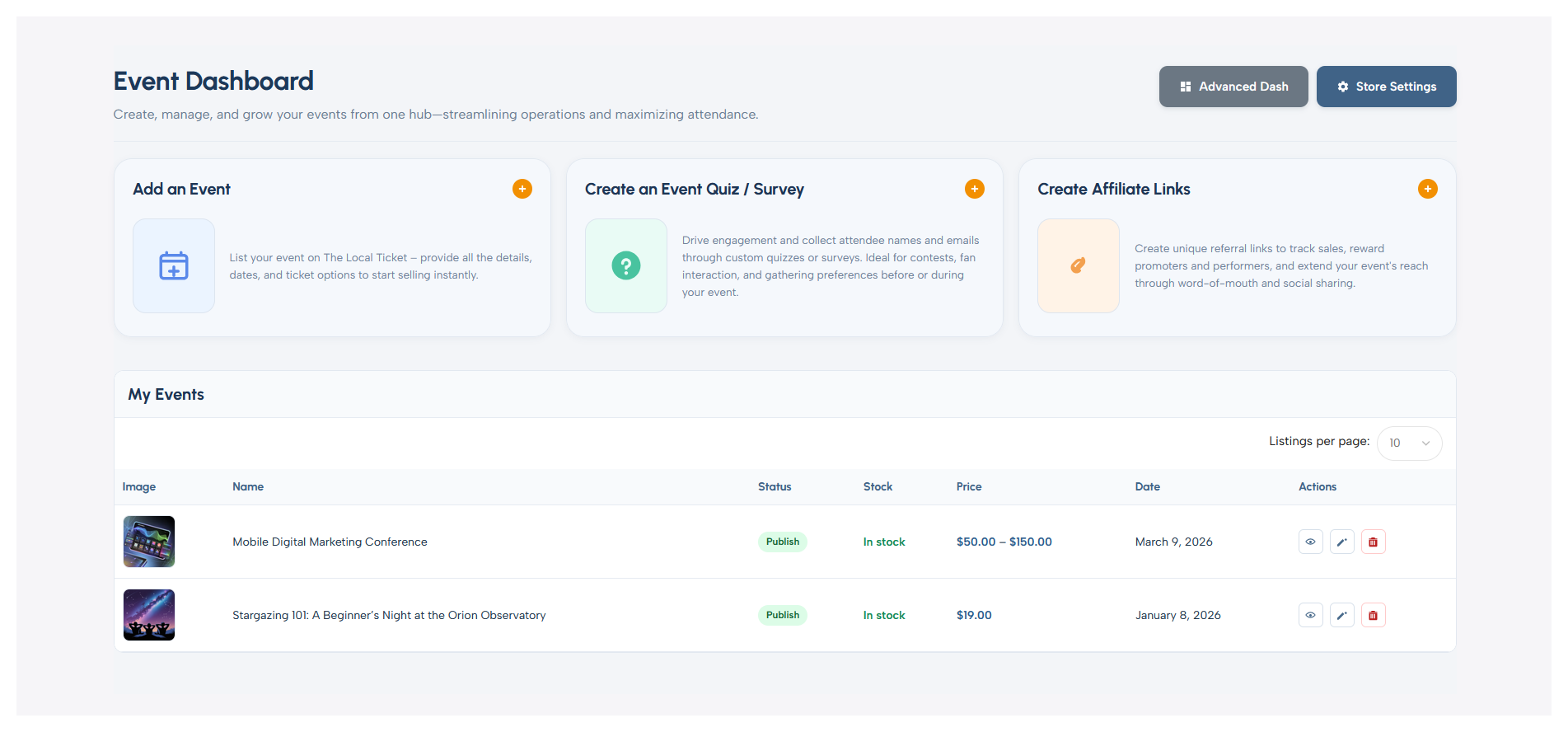1568x732 pixels.
Task: Click the My Events section title
Action: point(166,394)
